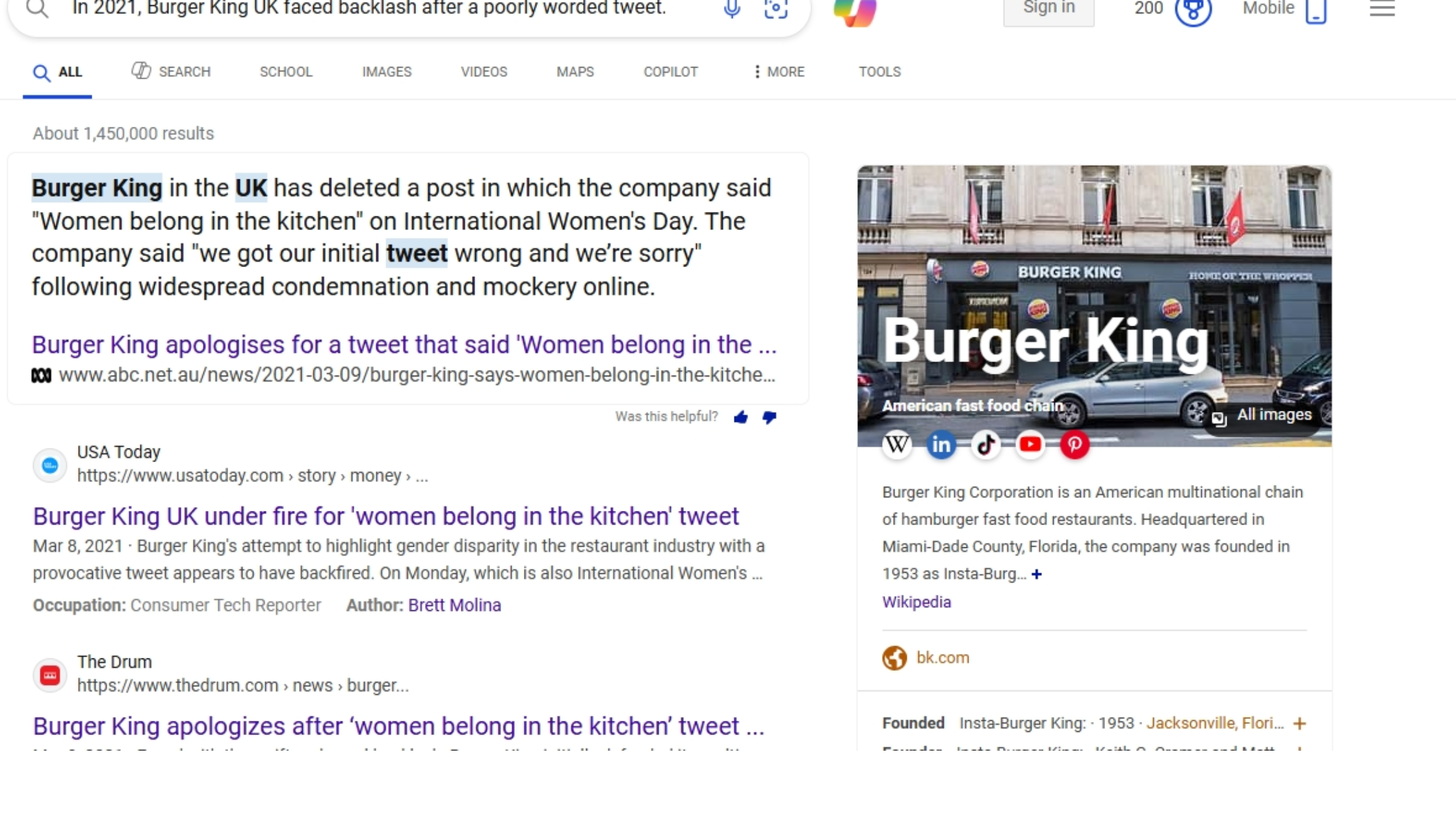Image resolution: width=1456 pixels, height=819 pixels.
Task: Open the bk.com website link
Action: pos(942,657)
